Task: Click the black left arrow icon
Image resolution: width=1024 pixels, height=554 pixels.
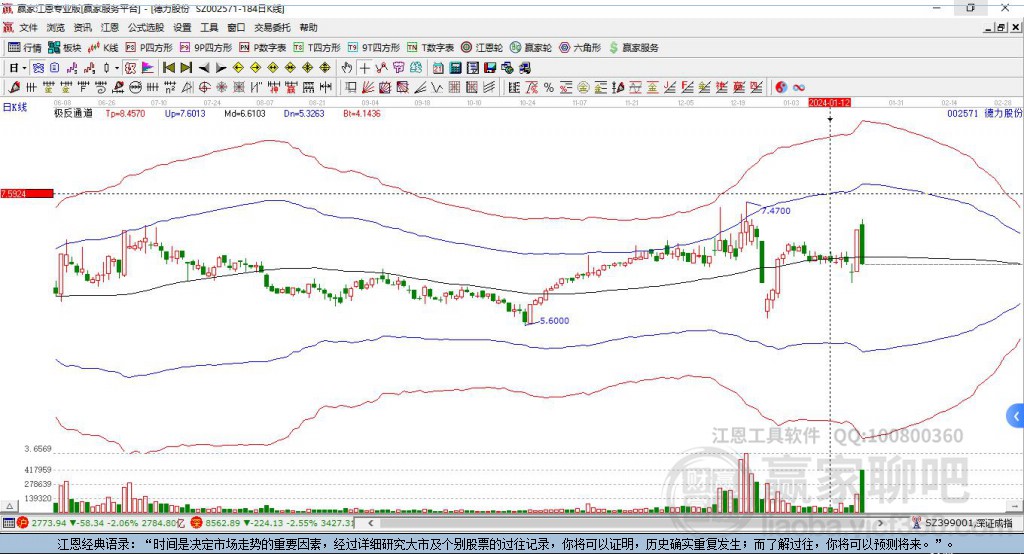Action: [204, 68]
